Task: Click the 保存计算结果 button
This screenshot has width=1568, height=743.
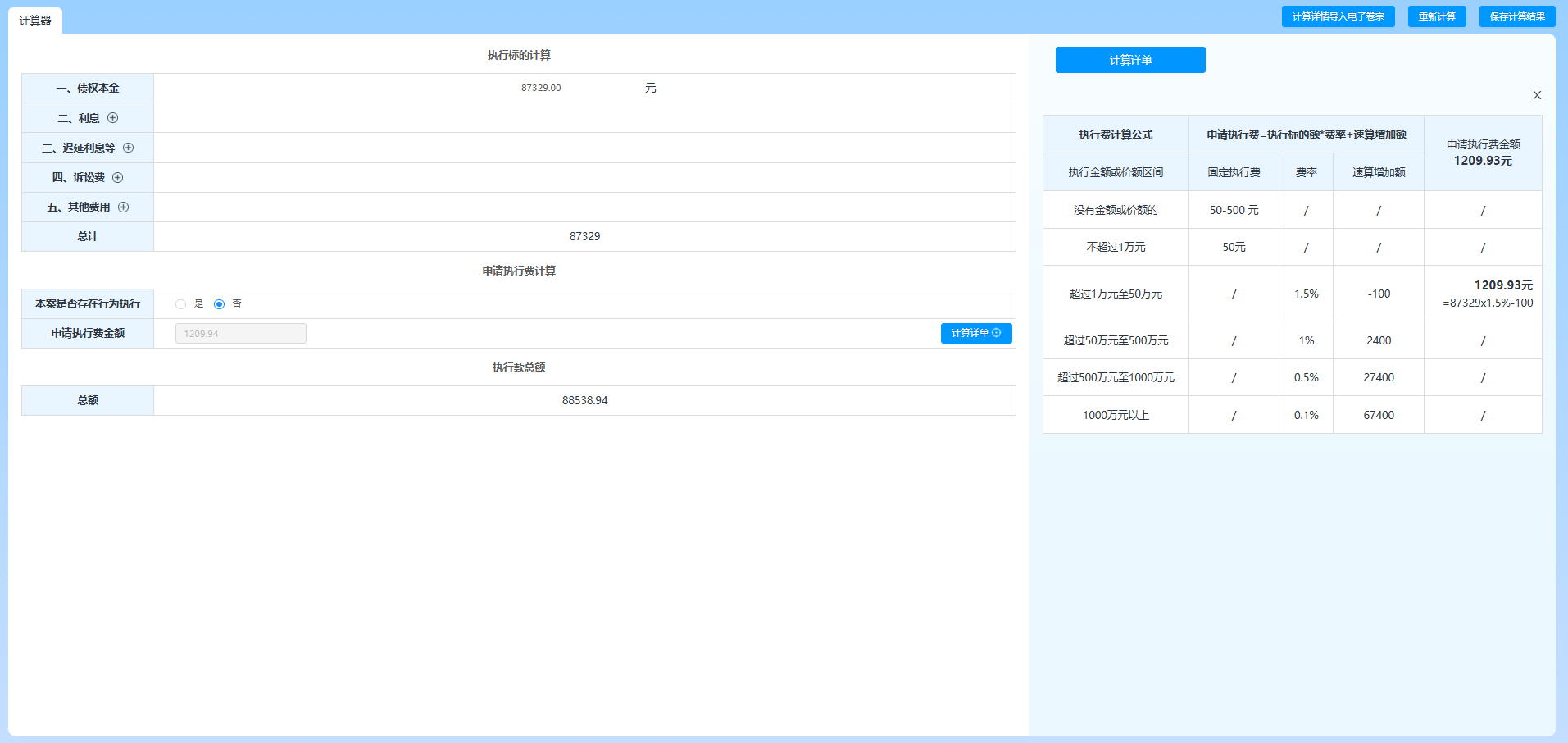Action: click(1517, 16)
